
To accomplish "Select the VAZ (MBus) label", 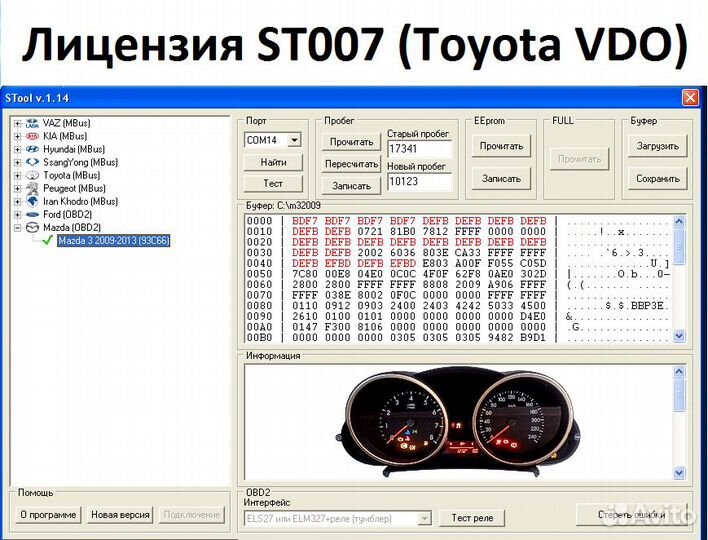I will coord(67,123).
